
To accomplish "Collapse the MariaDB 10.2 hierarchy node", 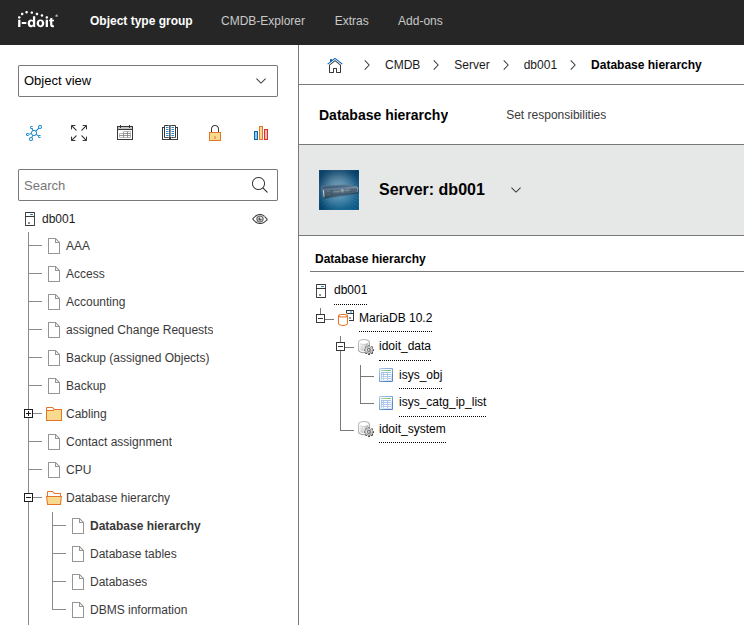I will pos(321,318).
